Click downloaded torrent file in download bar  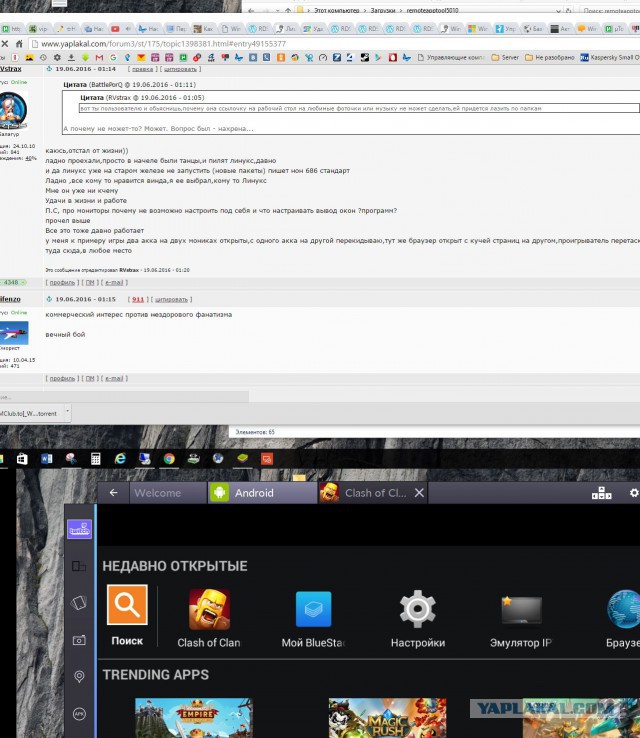point(31,413)
